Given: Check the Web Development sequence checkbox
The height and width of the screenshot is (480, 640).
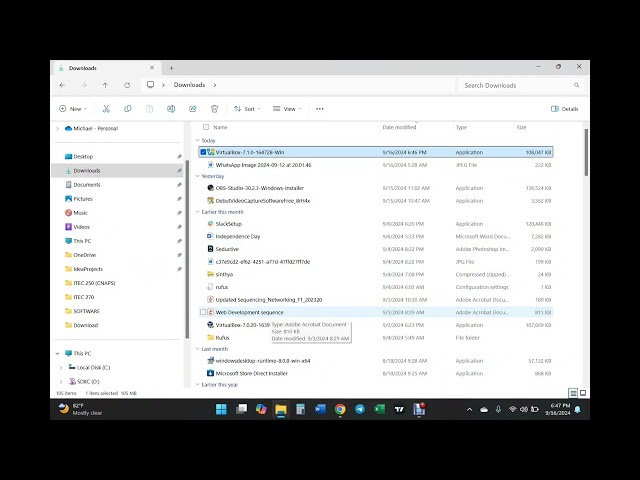Looking at the screenshot, I should click(203, 312).
